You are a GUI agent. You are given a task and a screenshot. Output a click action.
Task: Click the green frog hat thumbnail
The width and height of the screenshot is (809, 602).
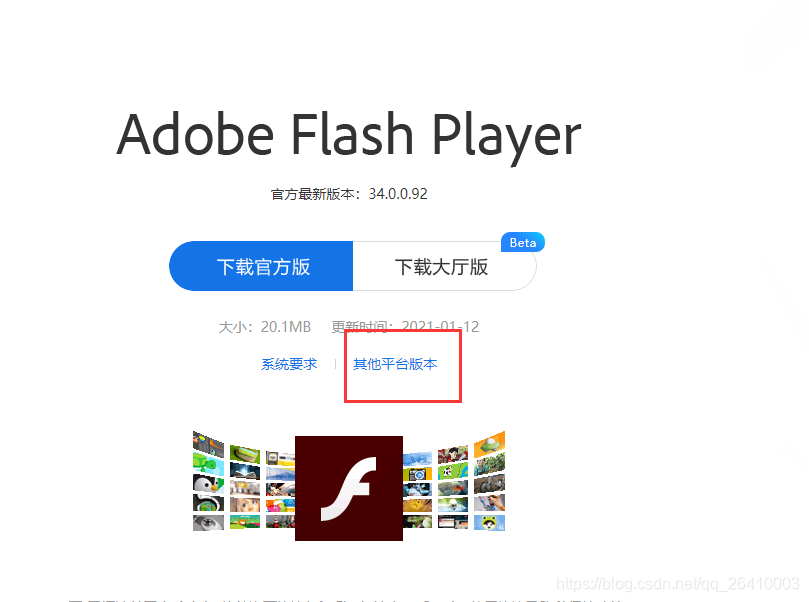click(489, 523)
